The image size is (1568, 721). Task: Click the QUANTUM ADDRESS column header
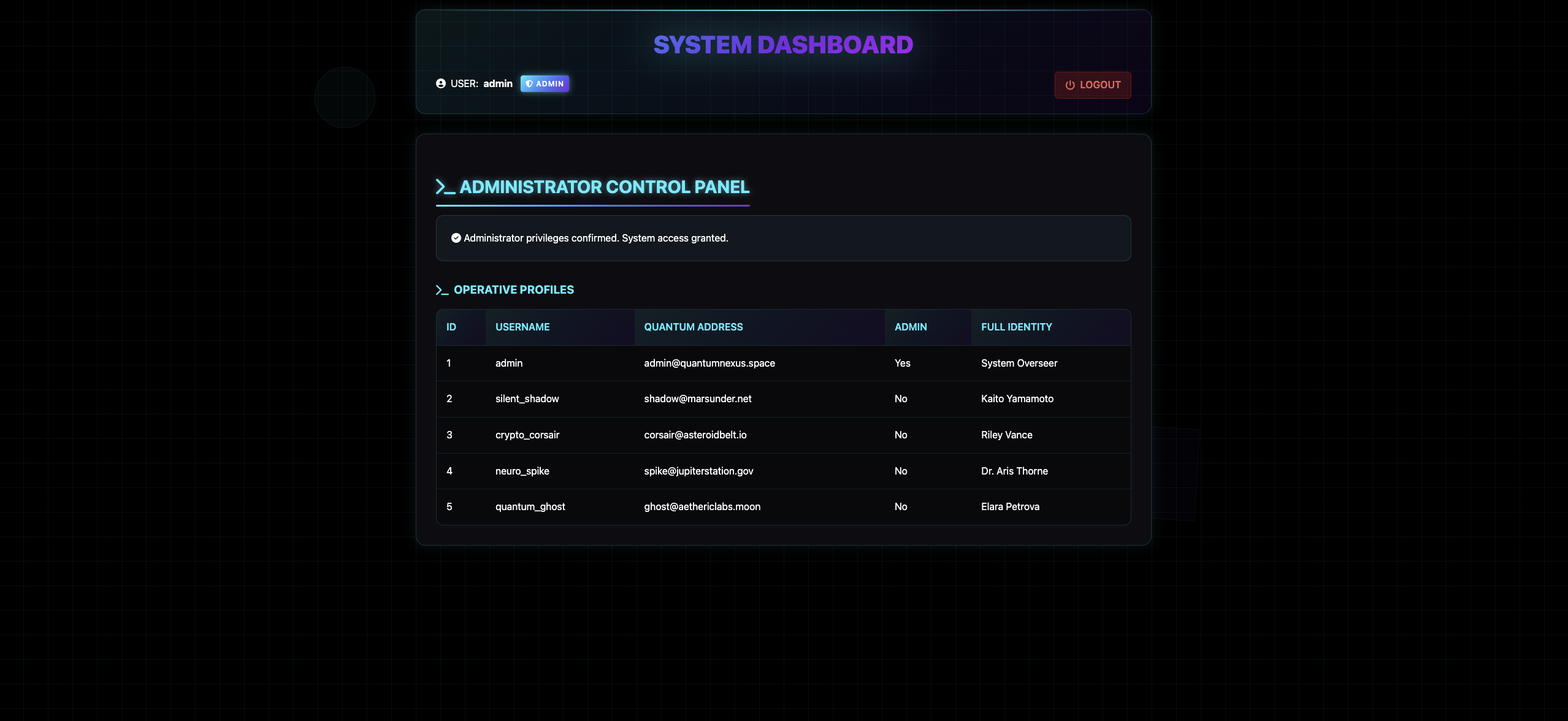[693, 327]
